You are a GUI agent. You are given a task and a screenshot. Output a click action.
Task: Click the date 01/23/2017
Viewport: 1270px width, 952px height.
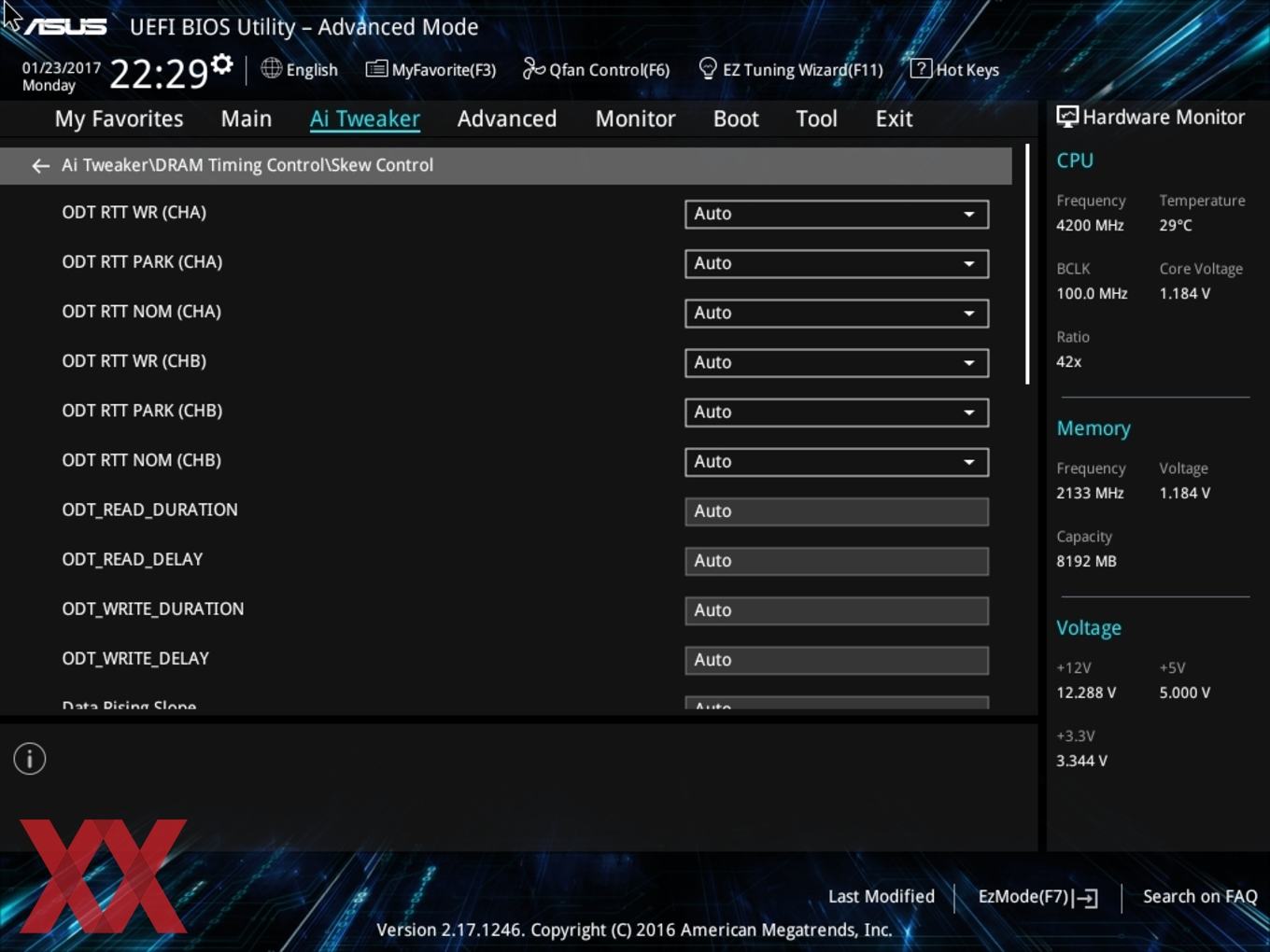point(62,67)
